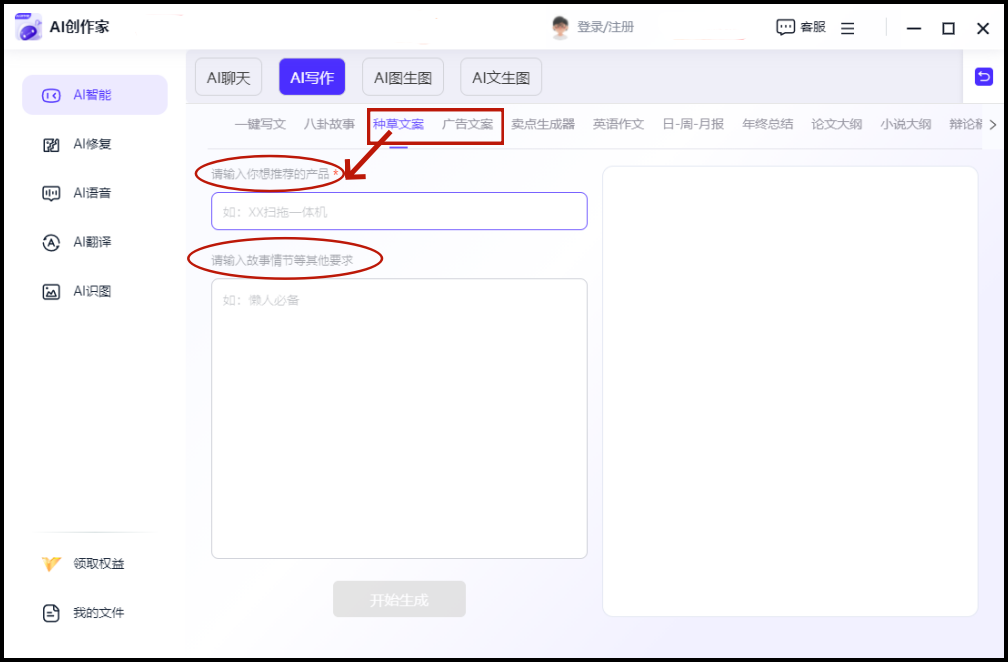Switch to the AI聊天 tab
Viewport: 1008px width, 662px height.
228,77
